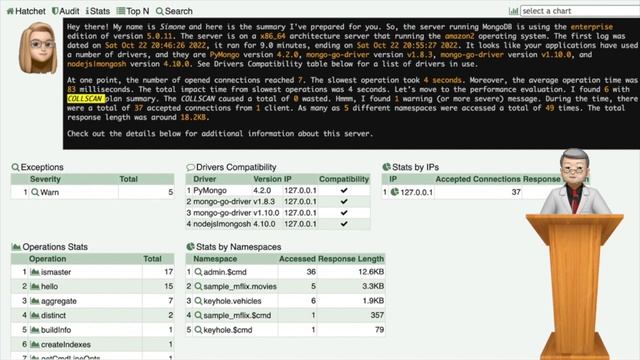Click the PyMongo compatibility checkmark
This screenshot has width=640, height=360.
click(344, 190)
